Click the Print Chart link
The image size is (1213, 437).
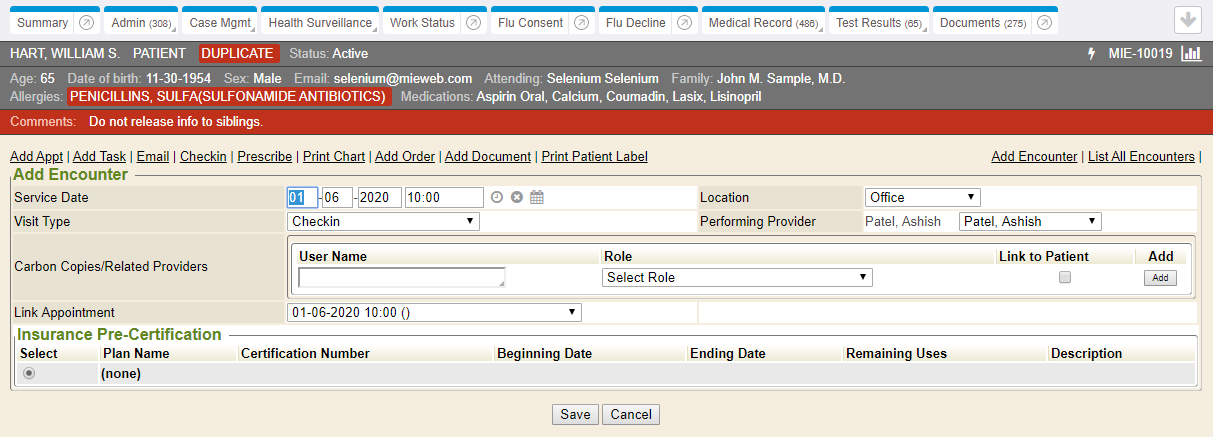pyautogui.click(x=334, y=156)
